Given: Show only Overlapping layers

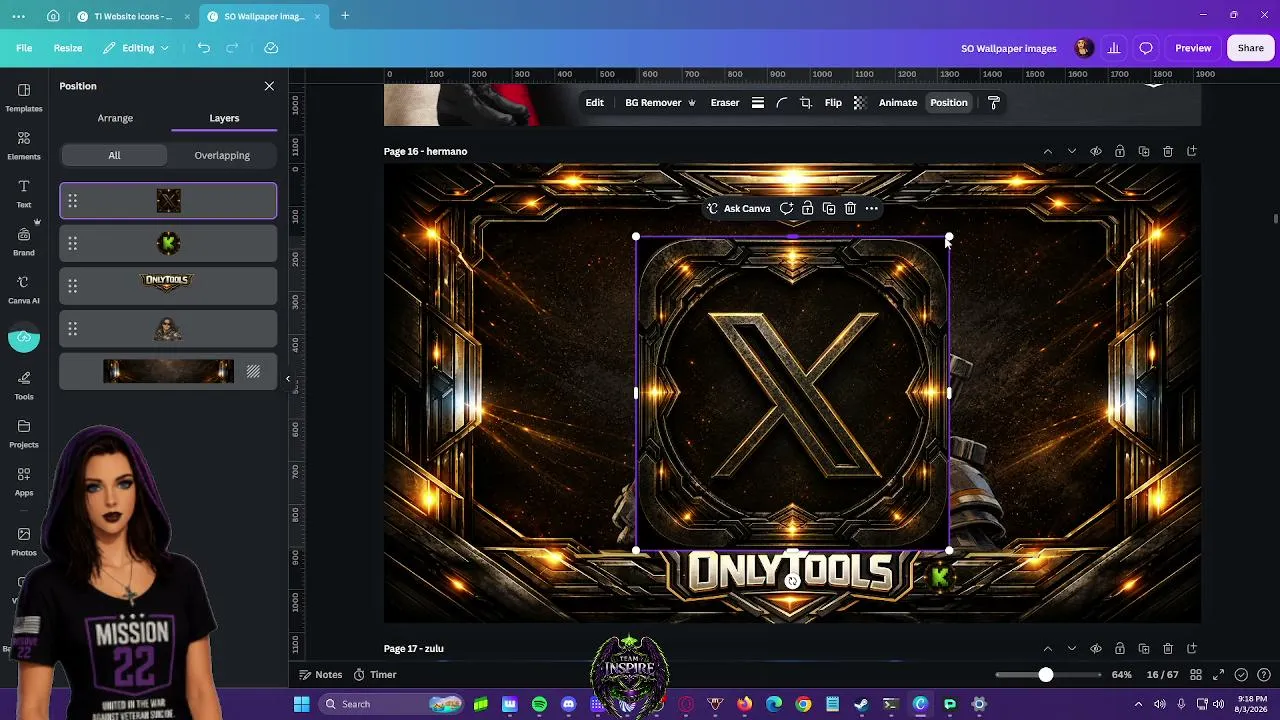Looking at the screenshot, I should pos(222,155).
